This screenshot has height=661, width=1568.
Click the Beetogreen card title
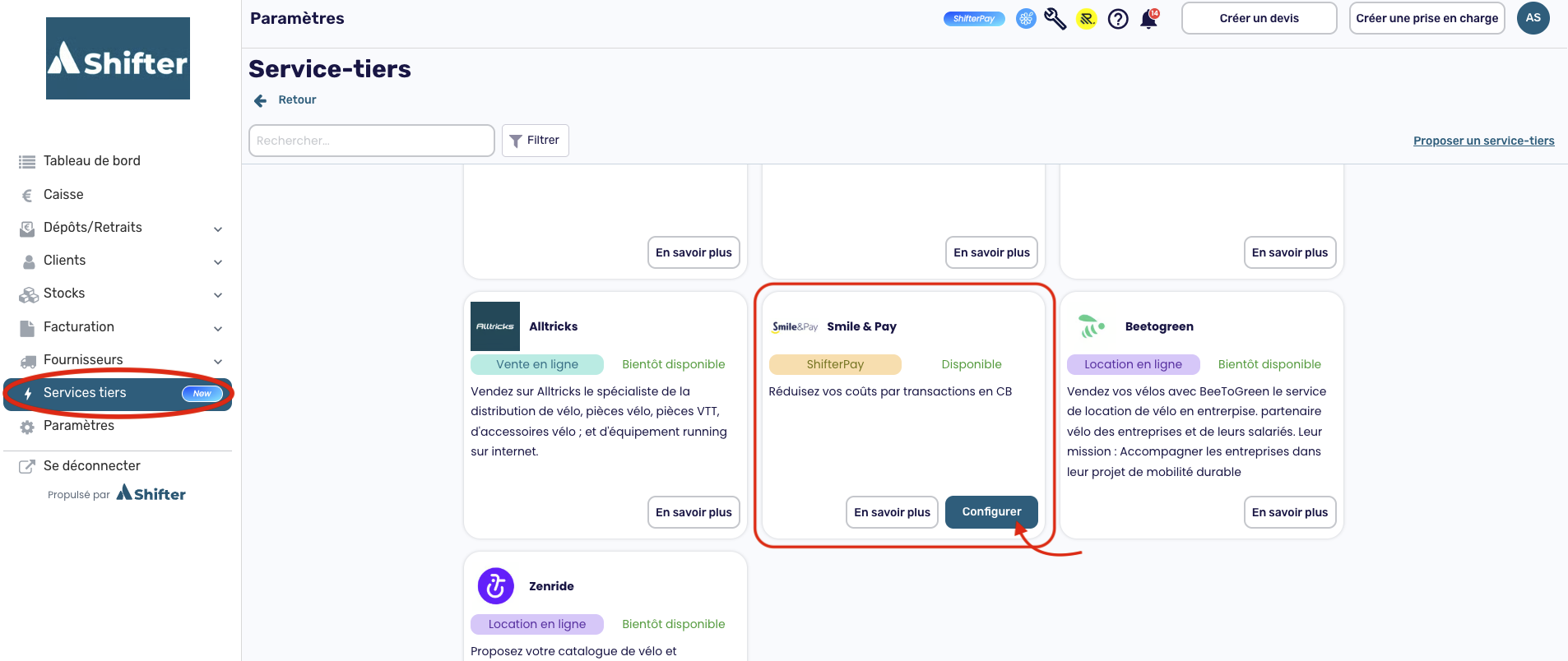point(1159,326)
